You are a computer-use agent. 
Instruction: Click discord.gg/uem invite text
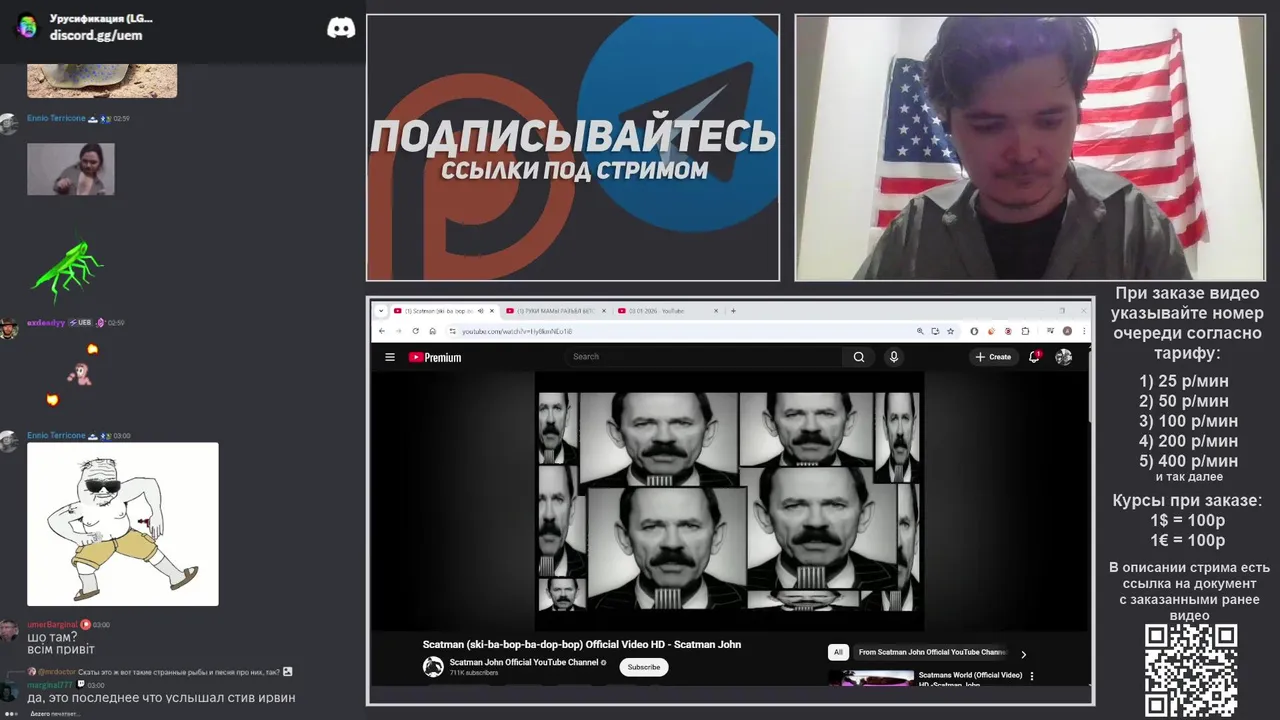(96, 35)
